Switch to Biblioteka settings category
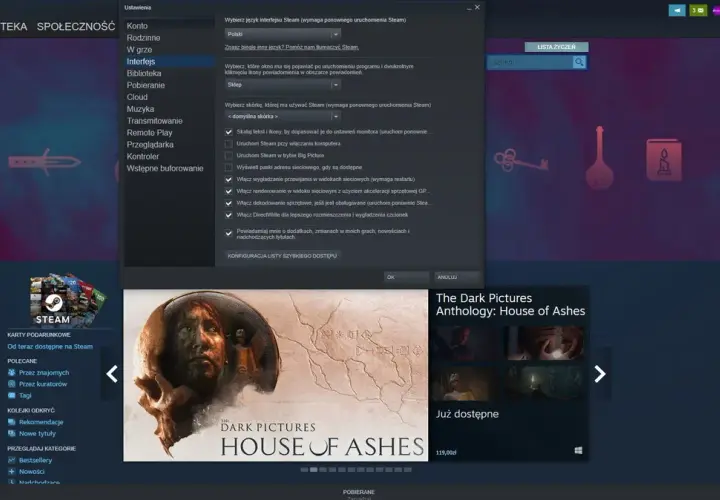The width and height of the screenshot is (720, 500). (144, 73)
